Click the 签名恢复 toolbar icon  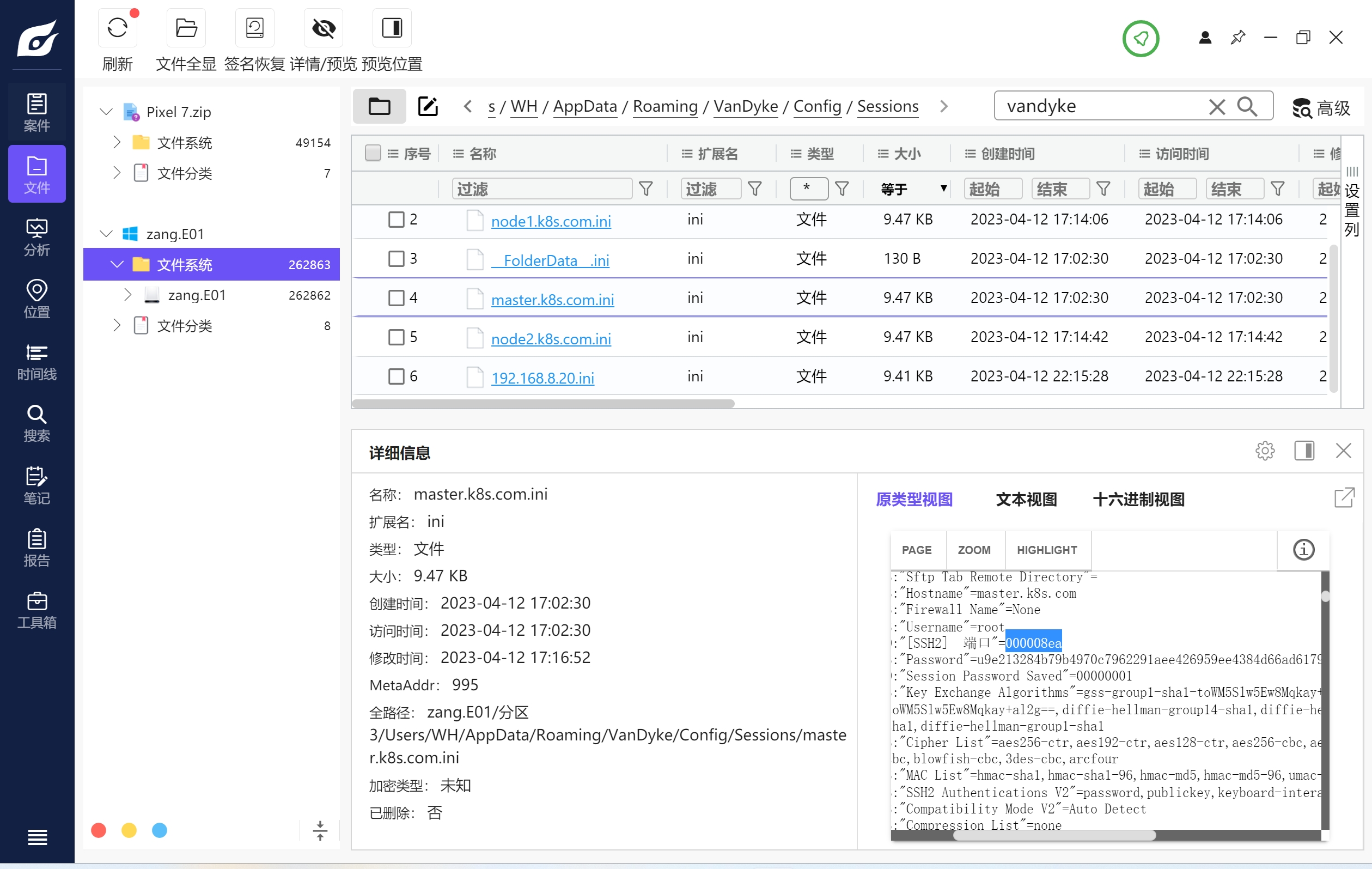tap(254, 27)
